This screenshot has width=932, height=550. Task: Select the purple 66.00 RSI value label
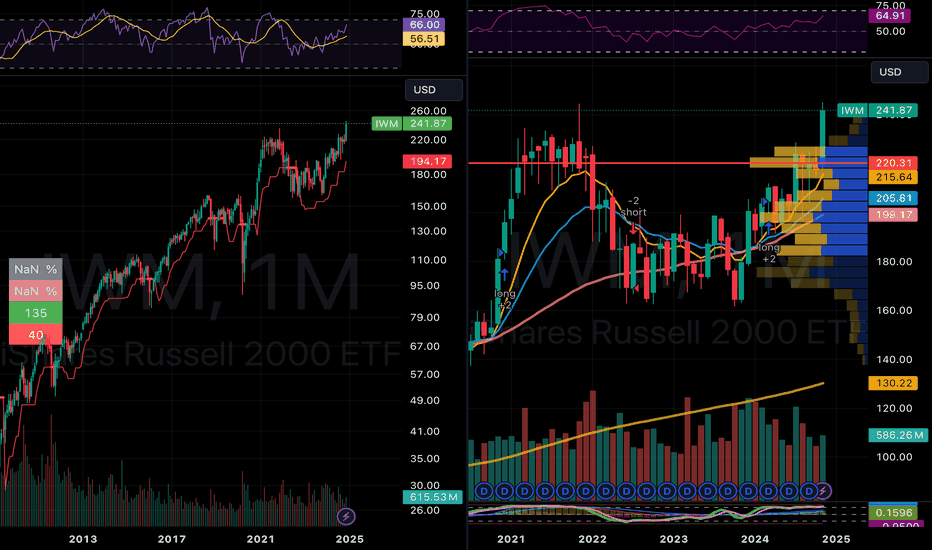[x=424, y=25]
